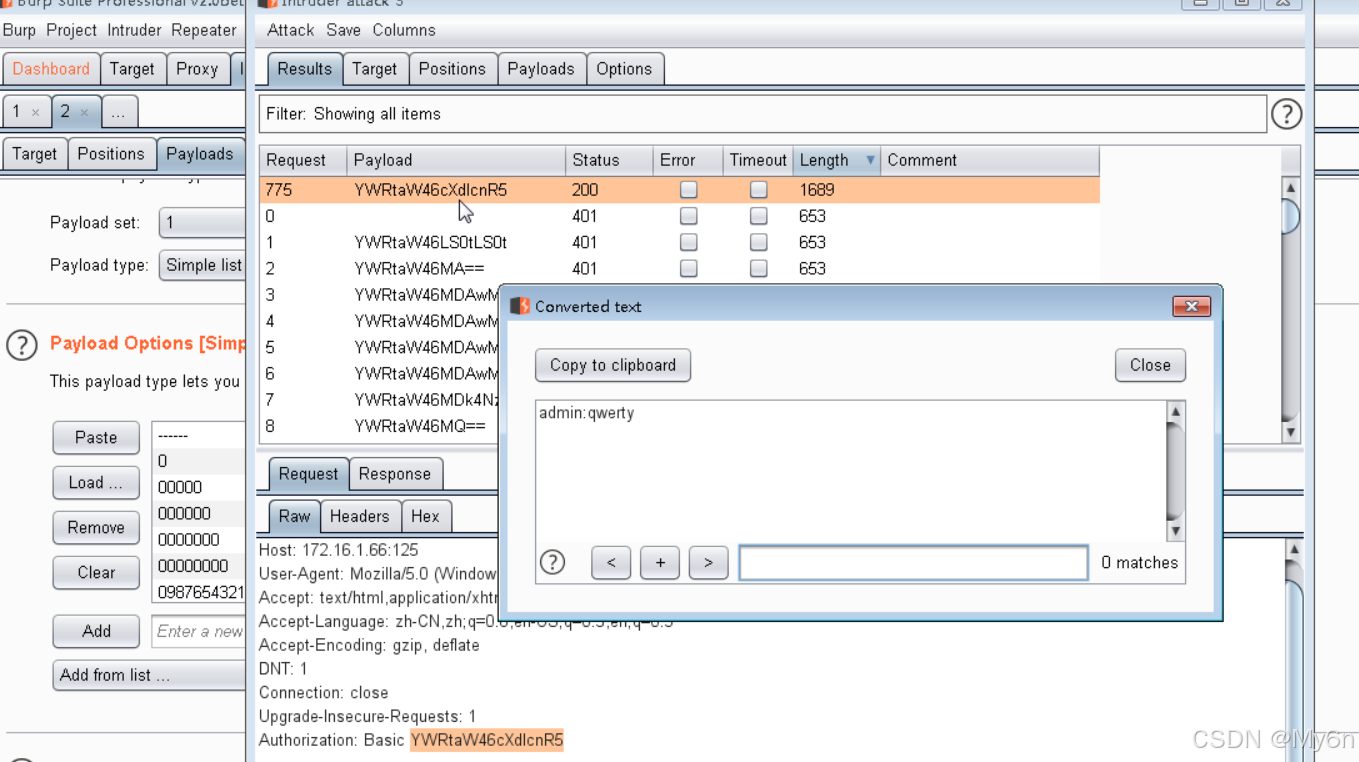The width and height of the screenshot is (1359, 762).
Task: Switch to the Results tab
Action: [304, 69]
